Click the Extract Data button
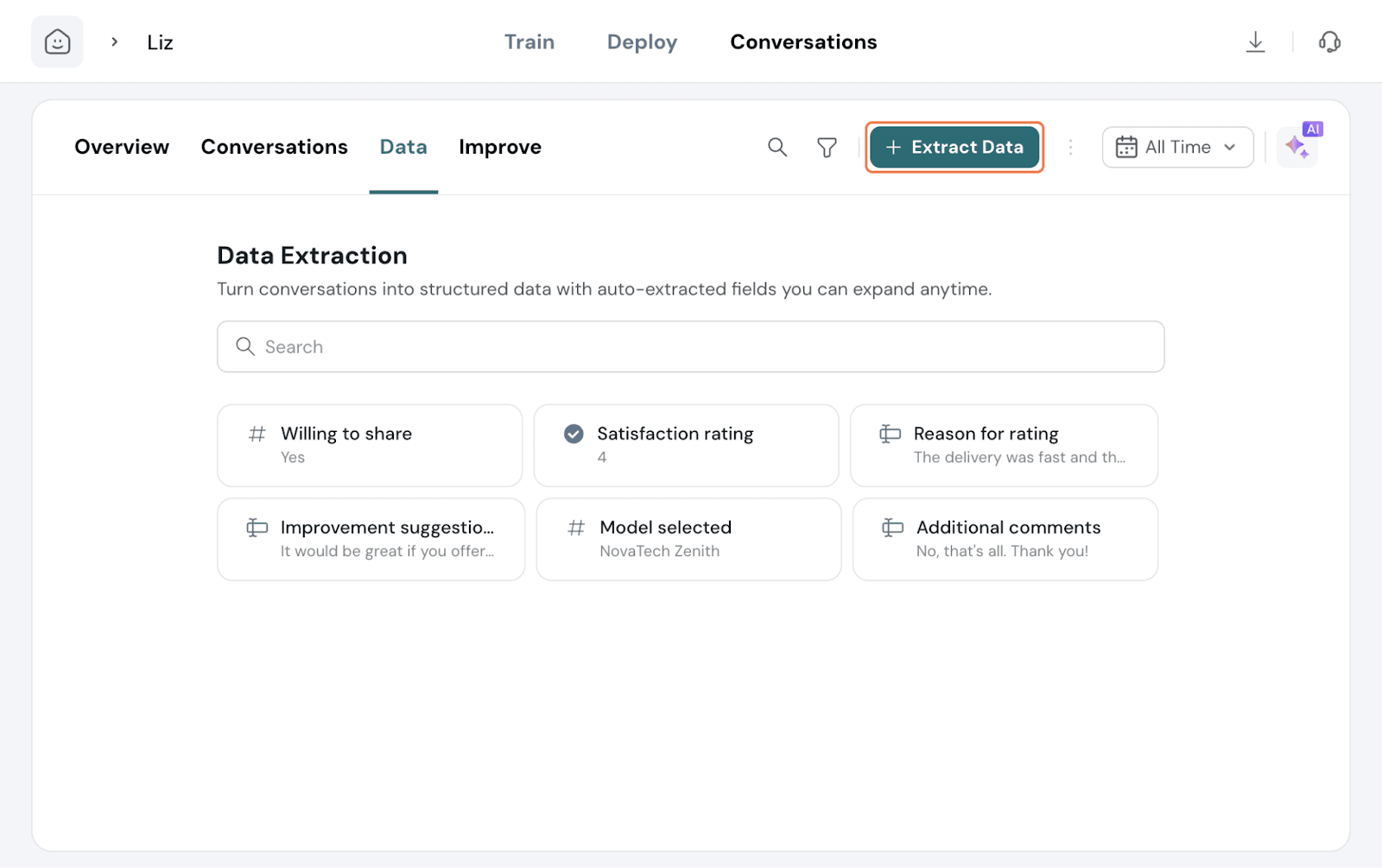The image size is (1382, 868). coord(954,147)
